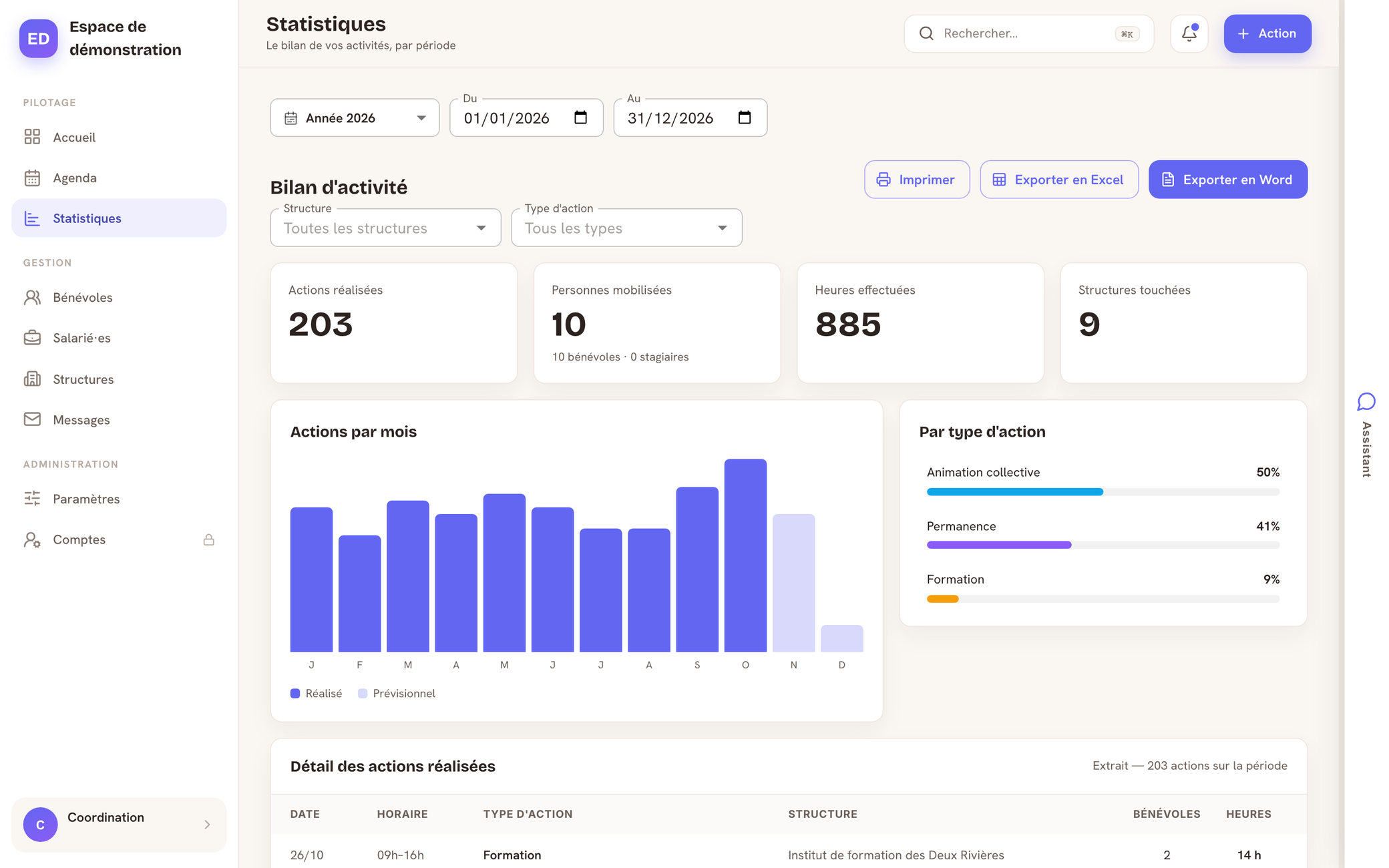The height and width of the screenshot is (868, 1389).
Task: Click the Imprimer button
Action: click(917, 180)
